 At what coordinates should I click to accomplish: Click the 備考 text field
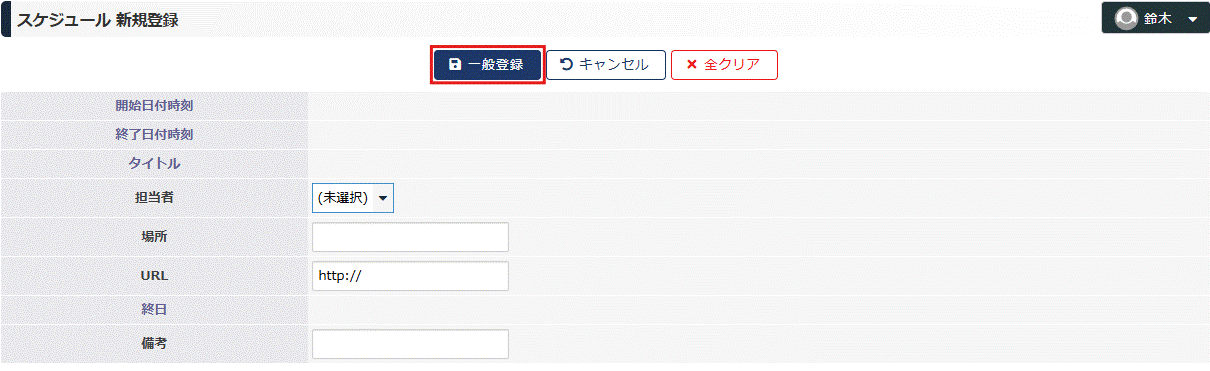pos(411,344)
